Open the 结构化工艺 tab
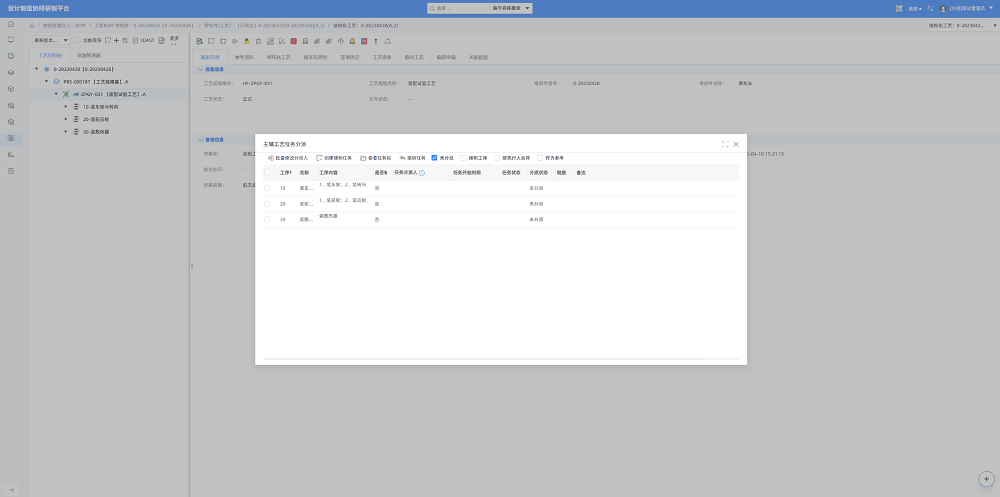This screenshot has height=497, width=1000. tap(279, 57)
